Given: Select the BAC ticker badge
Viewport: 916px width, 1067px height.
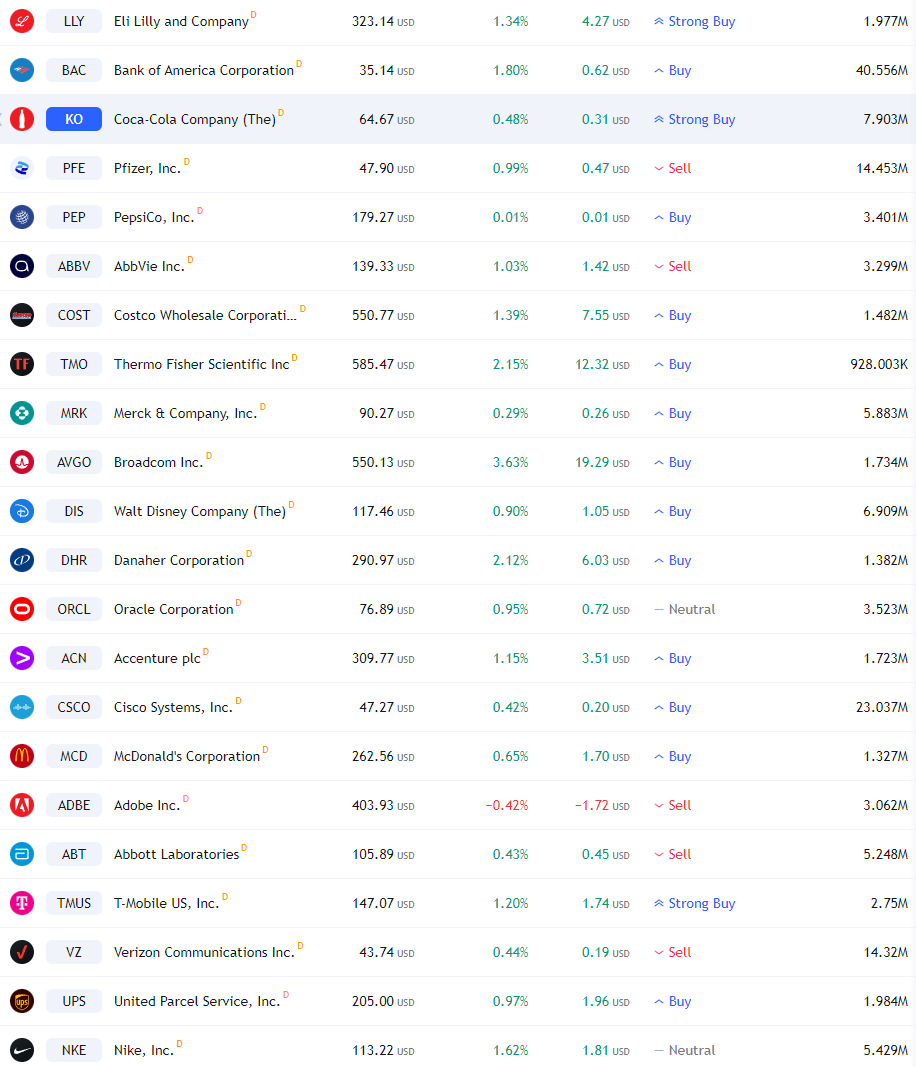Looking at the screenshot, I should click(74, 70).
